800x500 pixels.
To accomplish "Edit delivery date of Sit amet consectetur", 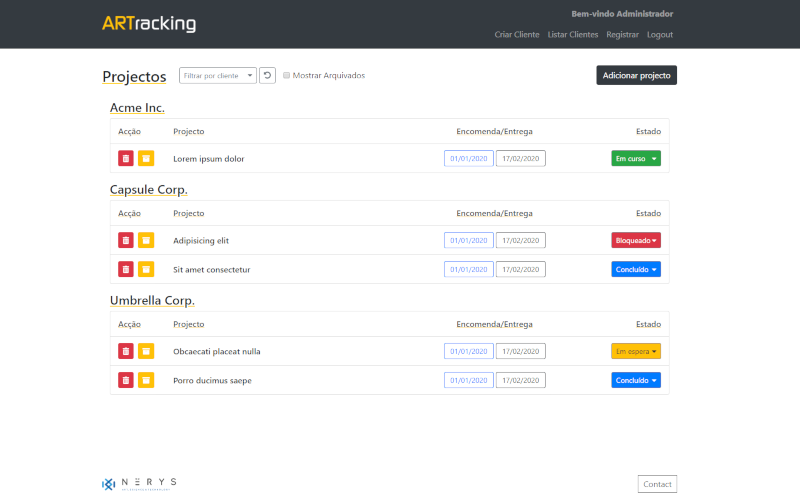I will [x=520, y=269].
